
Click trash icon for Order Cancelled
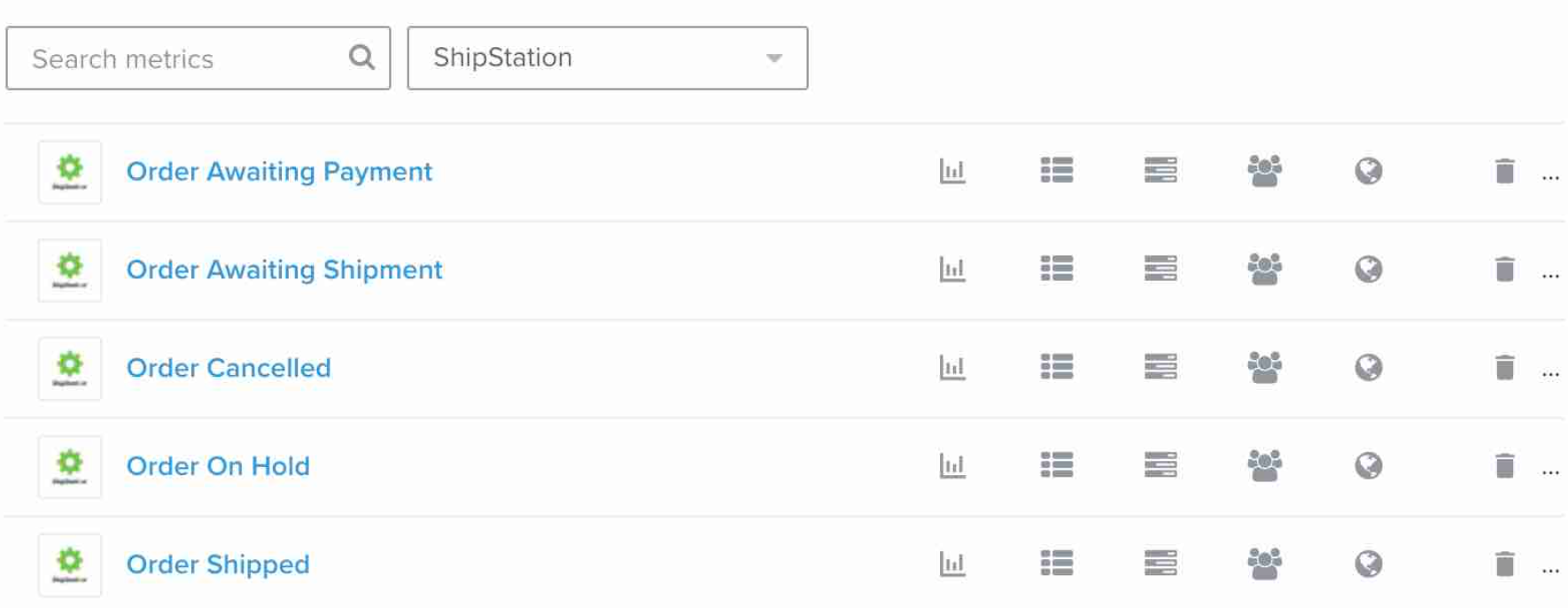pos(1504,367)
